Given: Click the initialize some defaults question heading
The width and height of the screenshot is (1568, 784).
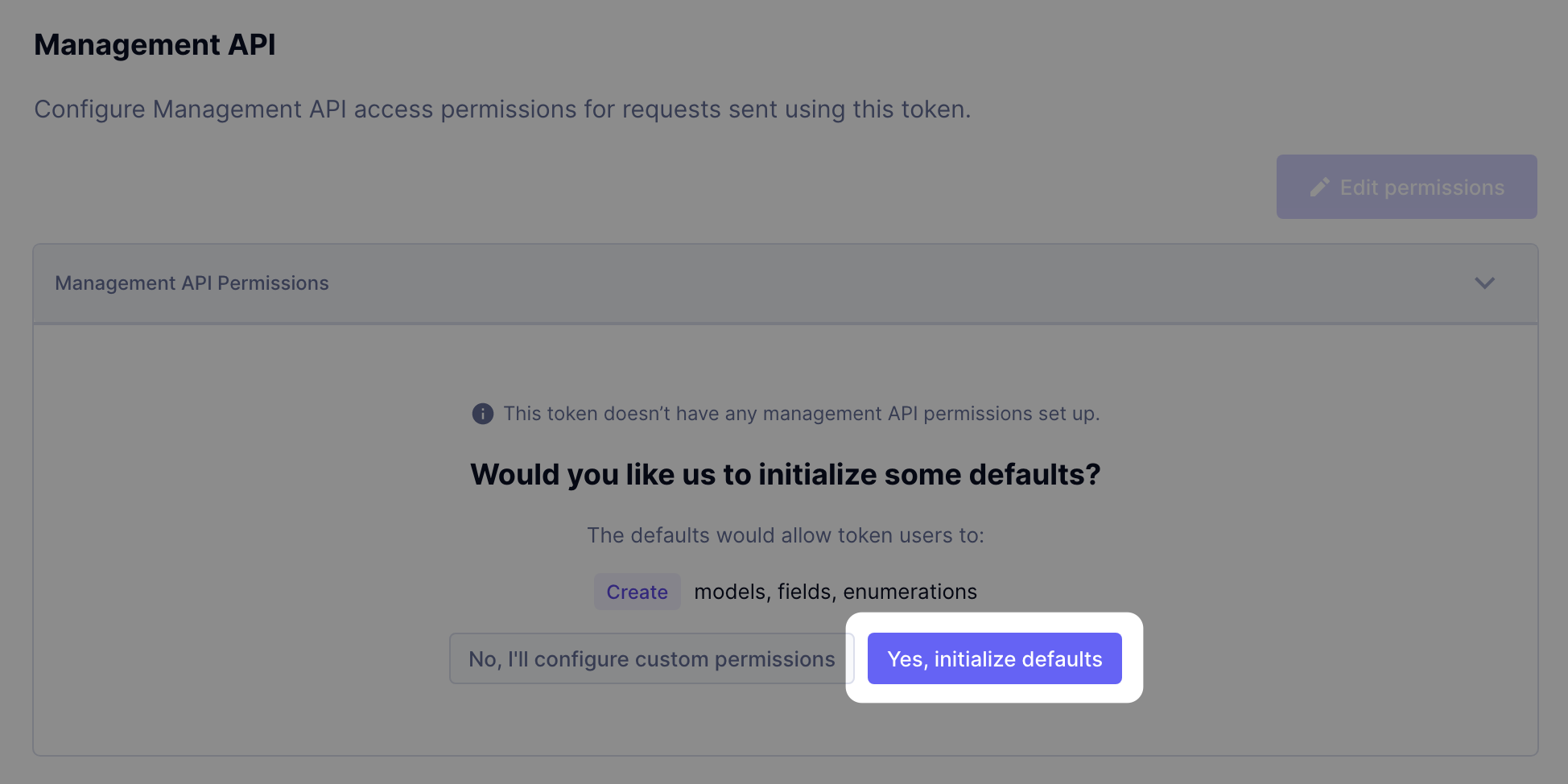Looking at the screenshot, I should click(x=785, y=475).
